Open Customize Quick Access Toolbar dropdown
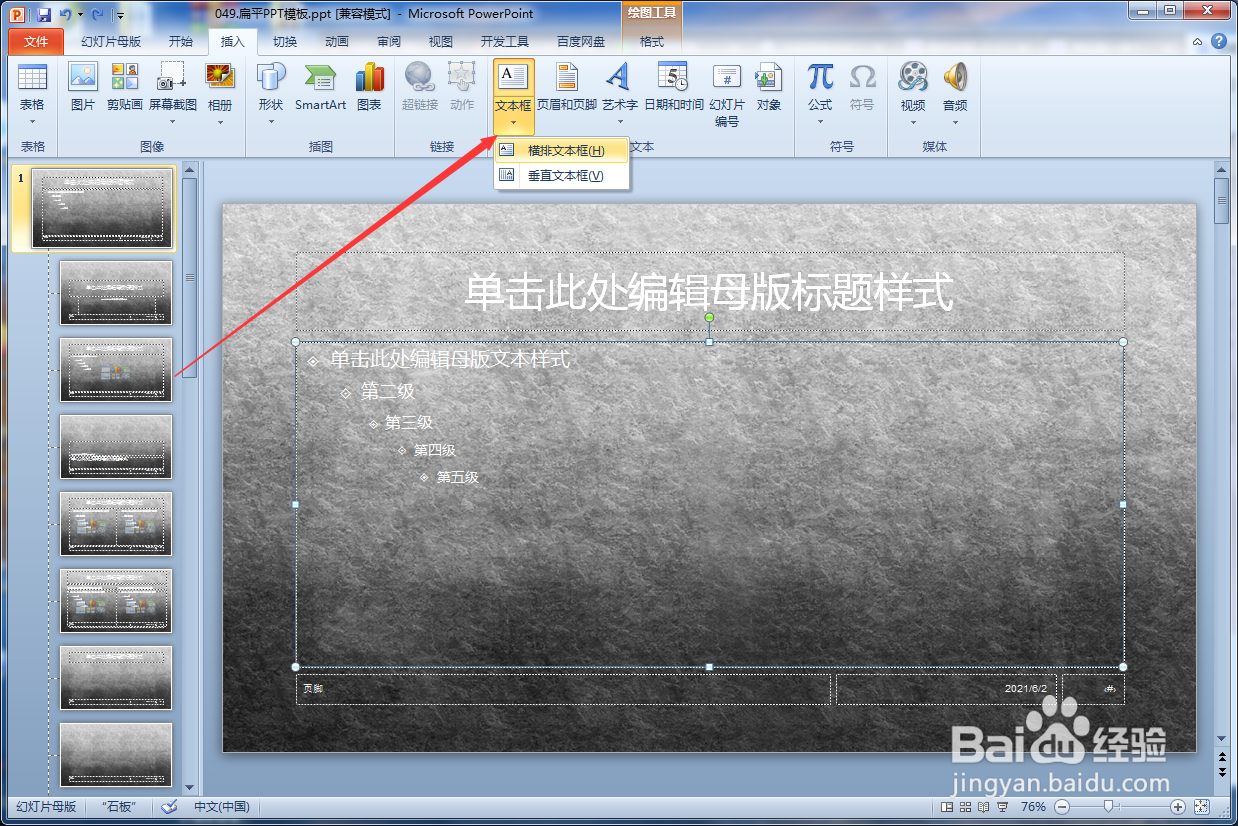 120,15
